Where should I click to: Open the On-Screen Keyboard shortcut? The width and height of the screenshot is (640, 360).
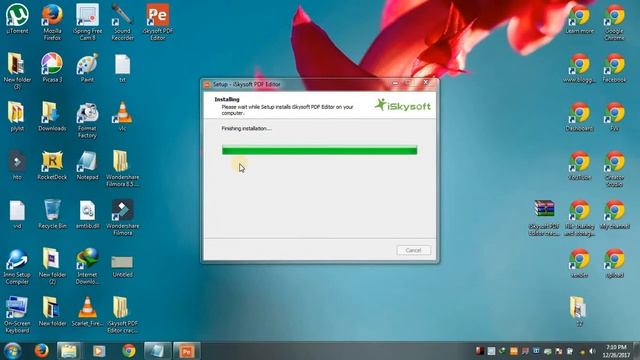click(17, 315)
